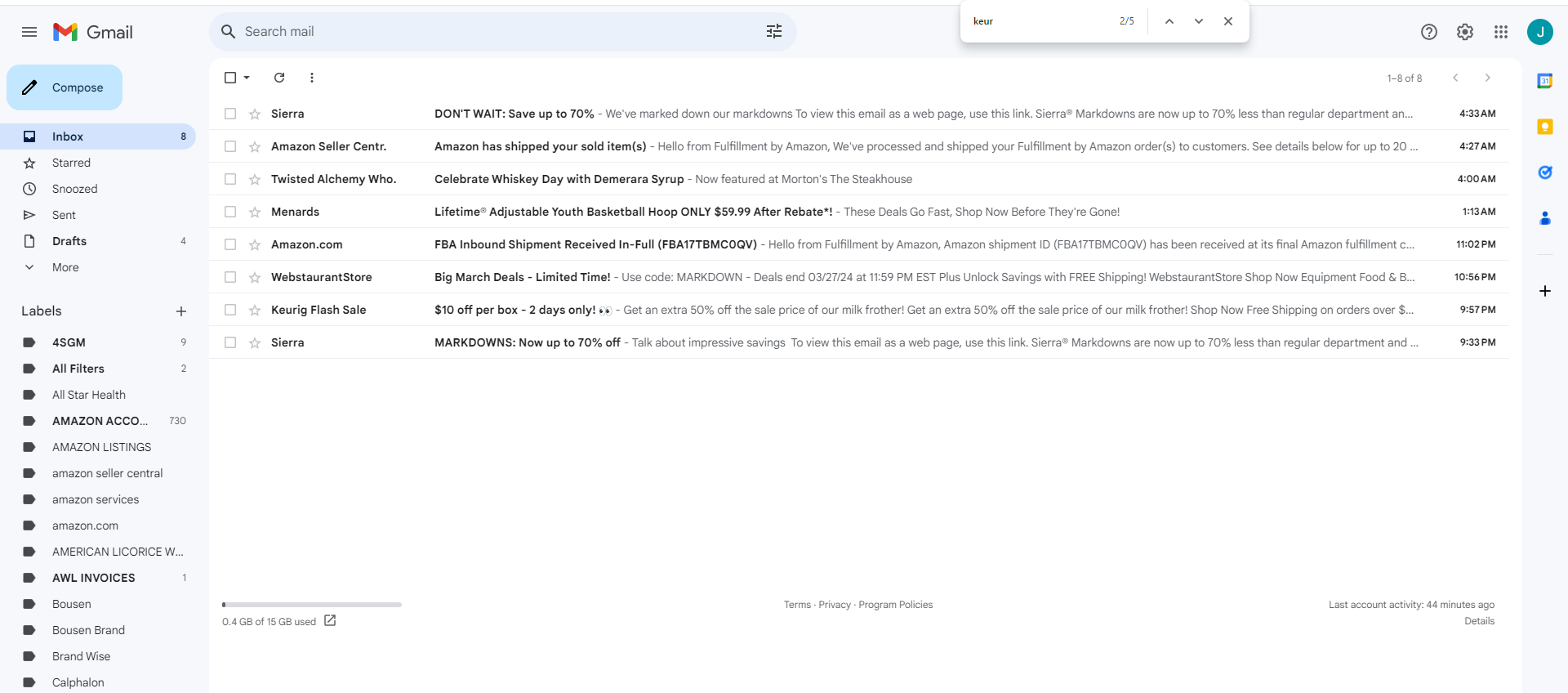Open the Program Policies link
Screen dimensions: 1568x693
click(896, 605)
